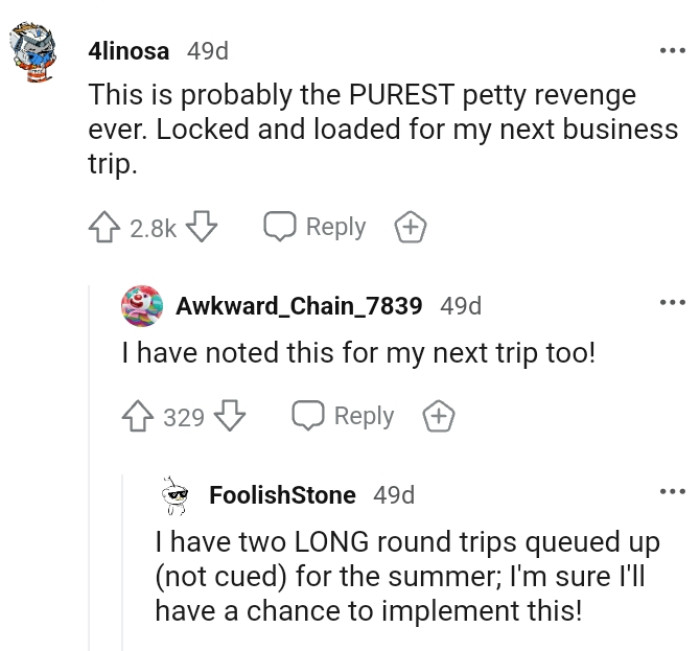Click the speech bubble icon under 4linosa's comment
The width and height of the screenshot is (700, 651).
point(278,228)
